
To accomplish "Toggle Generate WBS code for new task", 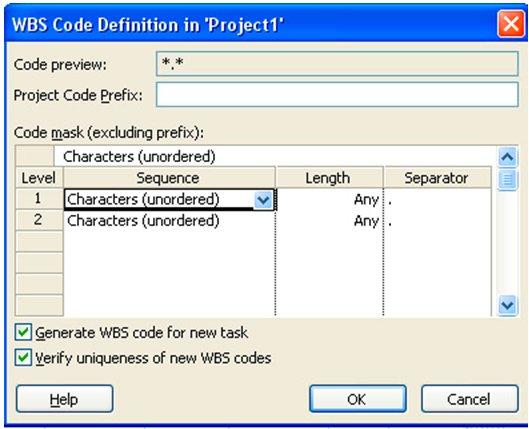I will [23, 333].
